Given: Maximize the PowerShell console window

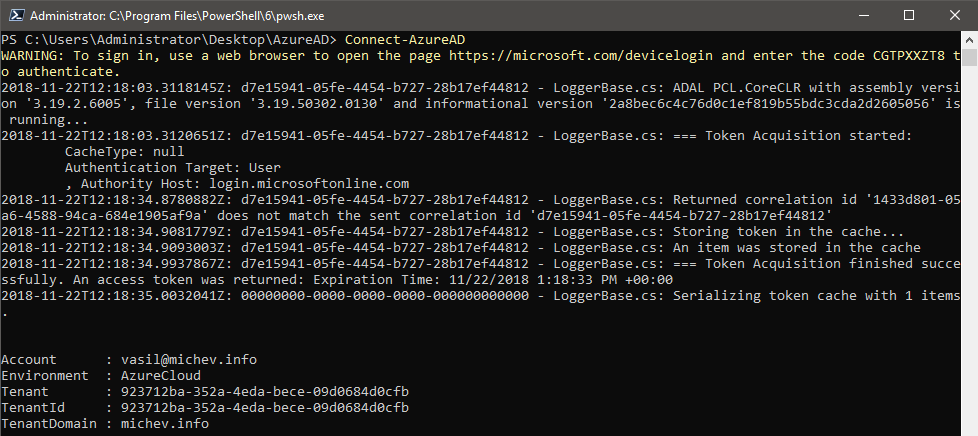Looking at the screenshot, I should 909,15.
